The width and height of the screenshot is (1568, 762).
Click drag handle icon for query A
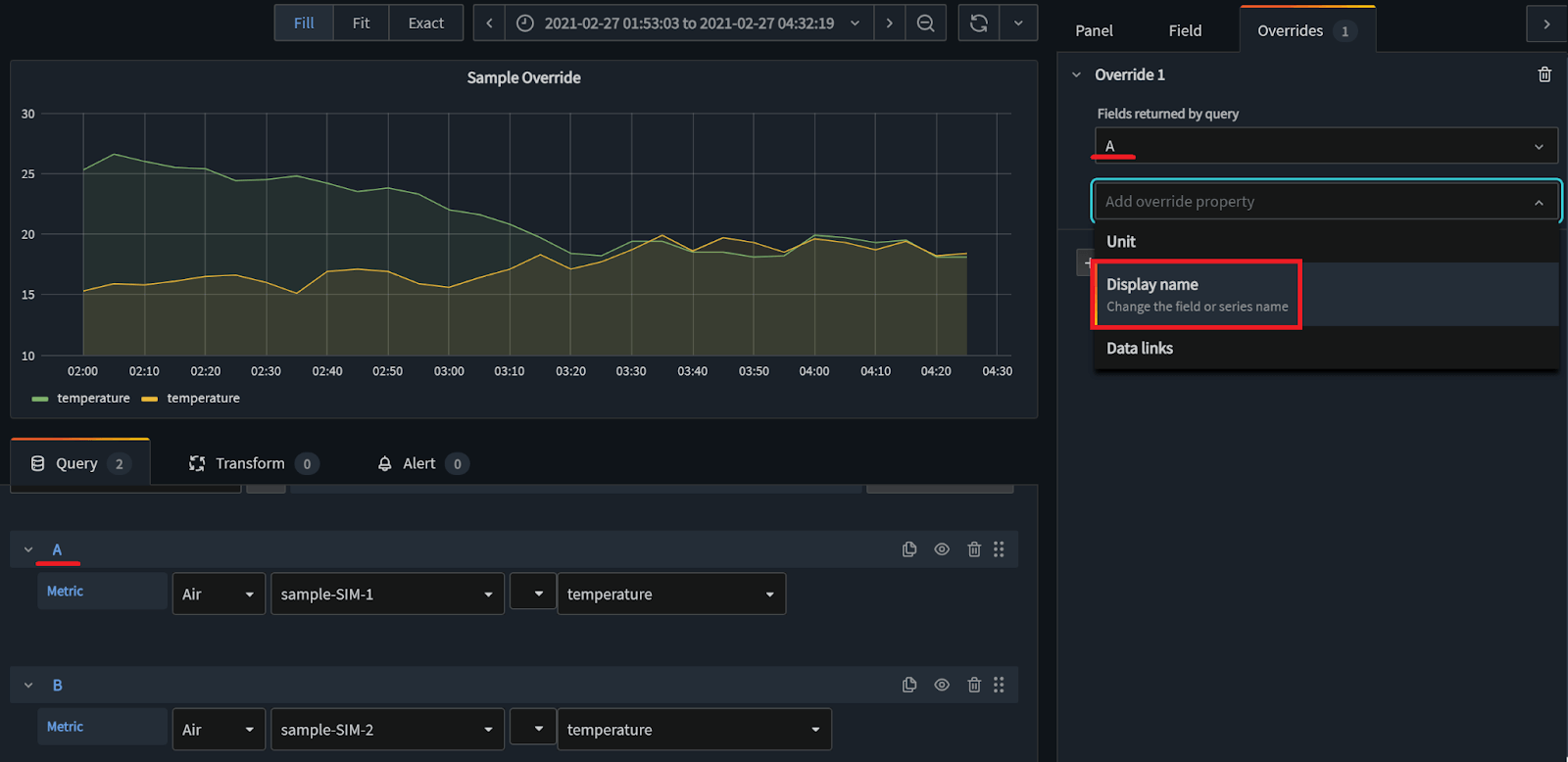pos(999,549)
